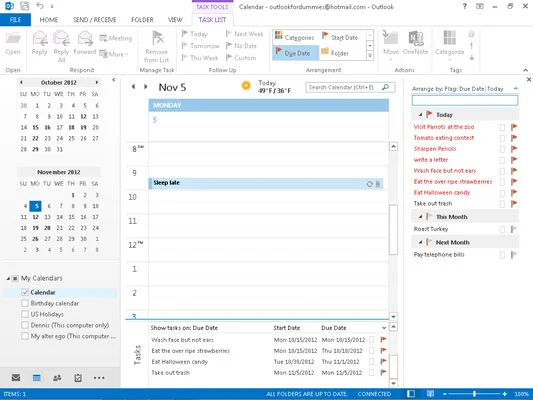Click the new task input field
The width and height of the screenshot is (533, 400).
[465, 100]
